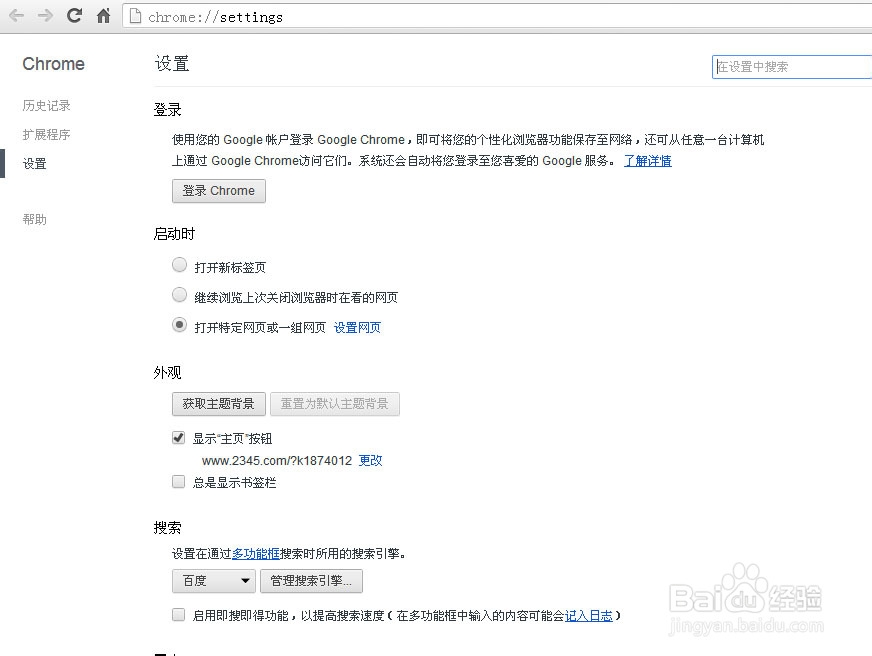
Task: Click the 登录 Chrome button
Action: [218, 190]
